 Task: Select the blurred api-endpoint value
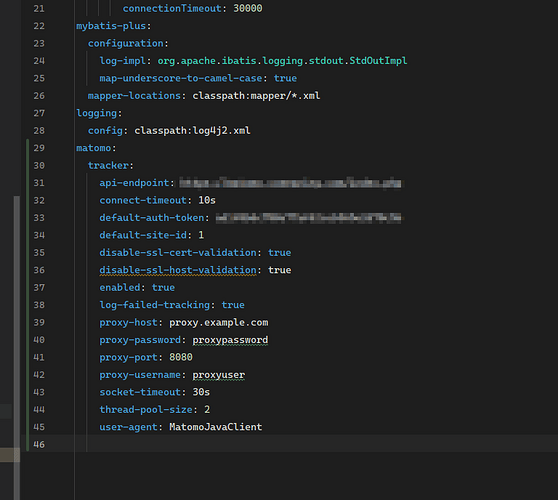tap(290, 183)
